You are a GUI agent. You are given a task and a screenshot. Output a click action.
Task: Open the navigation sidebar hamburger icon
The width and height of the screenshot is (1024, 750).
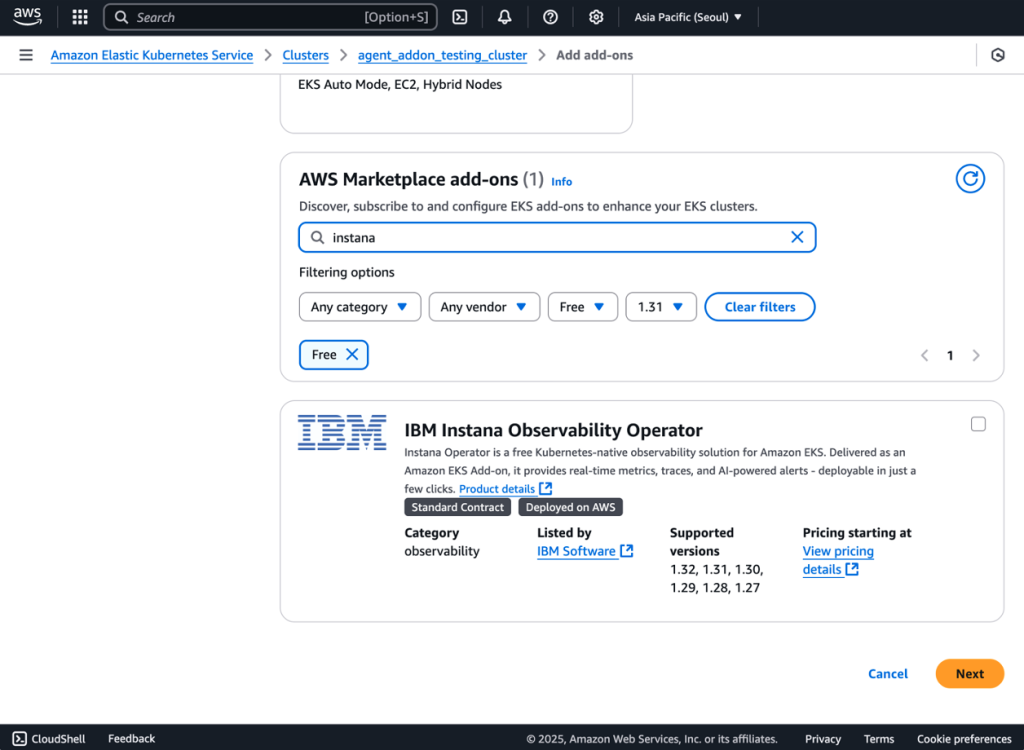pyautogui.click(x=25, y=55)
